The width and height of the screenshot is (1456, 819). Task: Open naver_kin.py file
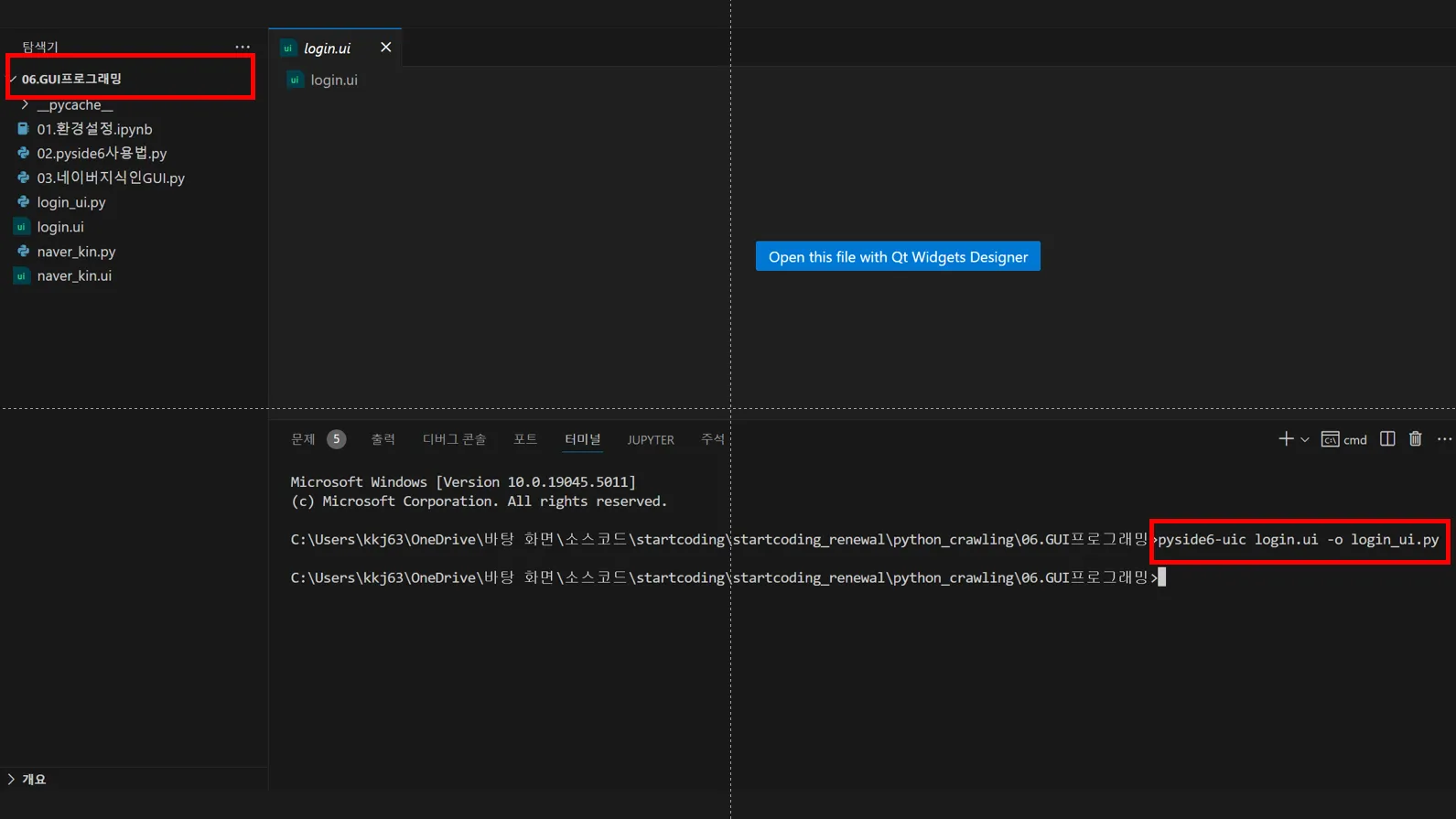pyautogui.click(x=76, y=252)
